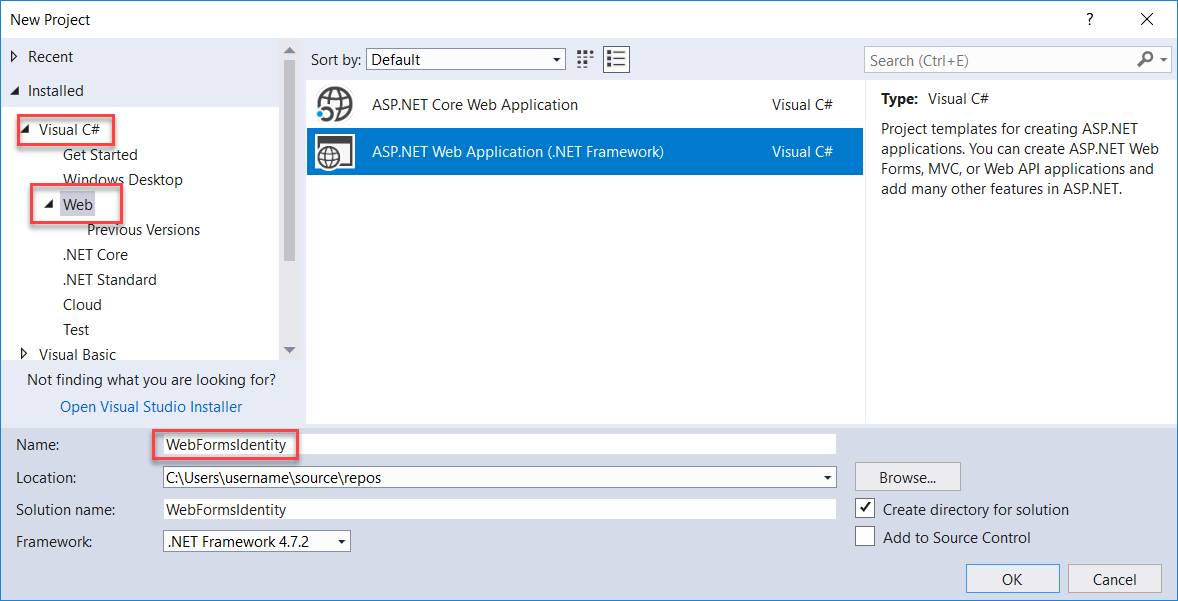Click the Name input field

coord(400,444)
